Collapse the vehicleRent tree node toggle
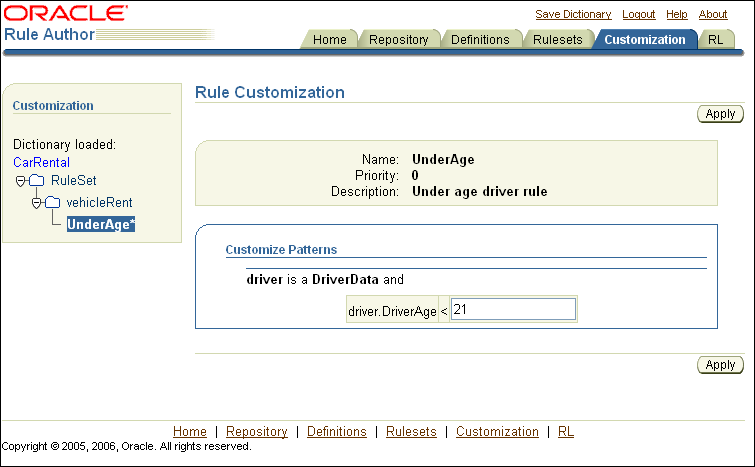Image resolution: width=755 pixels, height=467 pixels. (37, 203)
